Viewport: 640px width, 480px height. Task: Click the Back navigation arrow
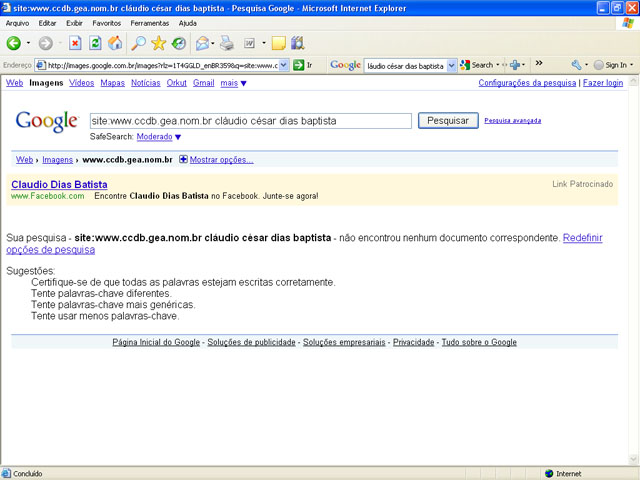(14, 43)
